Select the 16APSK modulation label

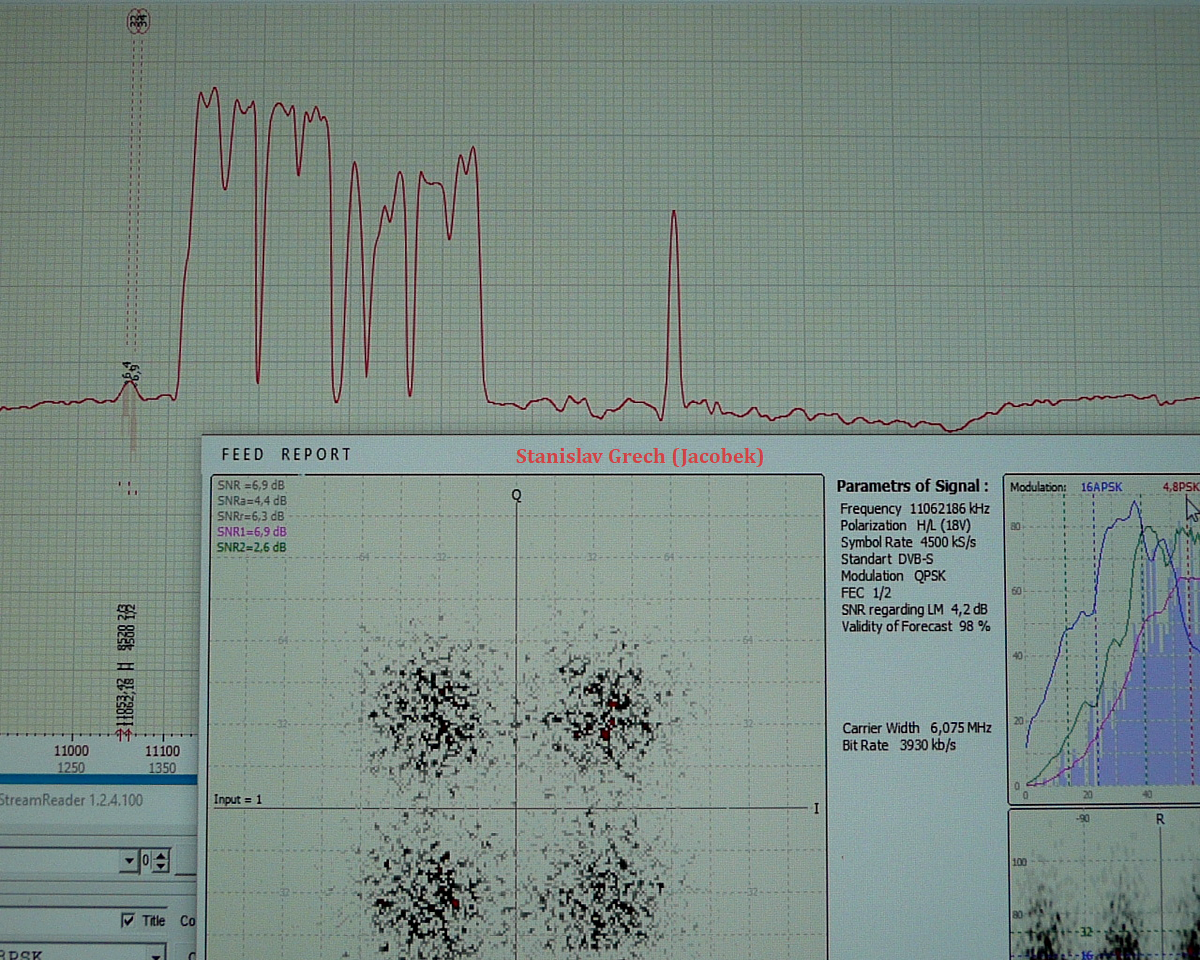click(x=1102, y=487)
